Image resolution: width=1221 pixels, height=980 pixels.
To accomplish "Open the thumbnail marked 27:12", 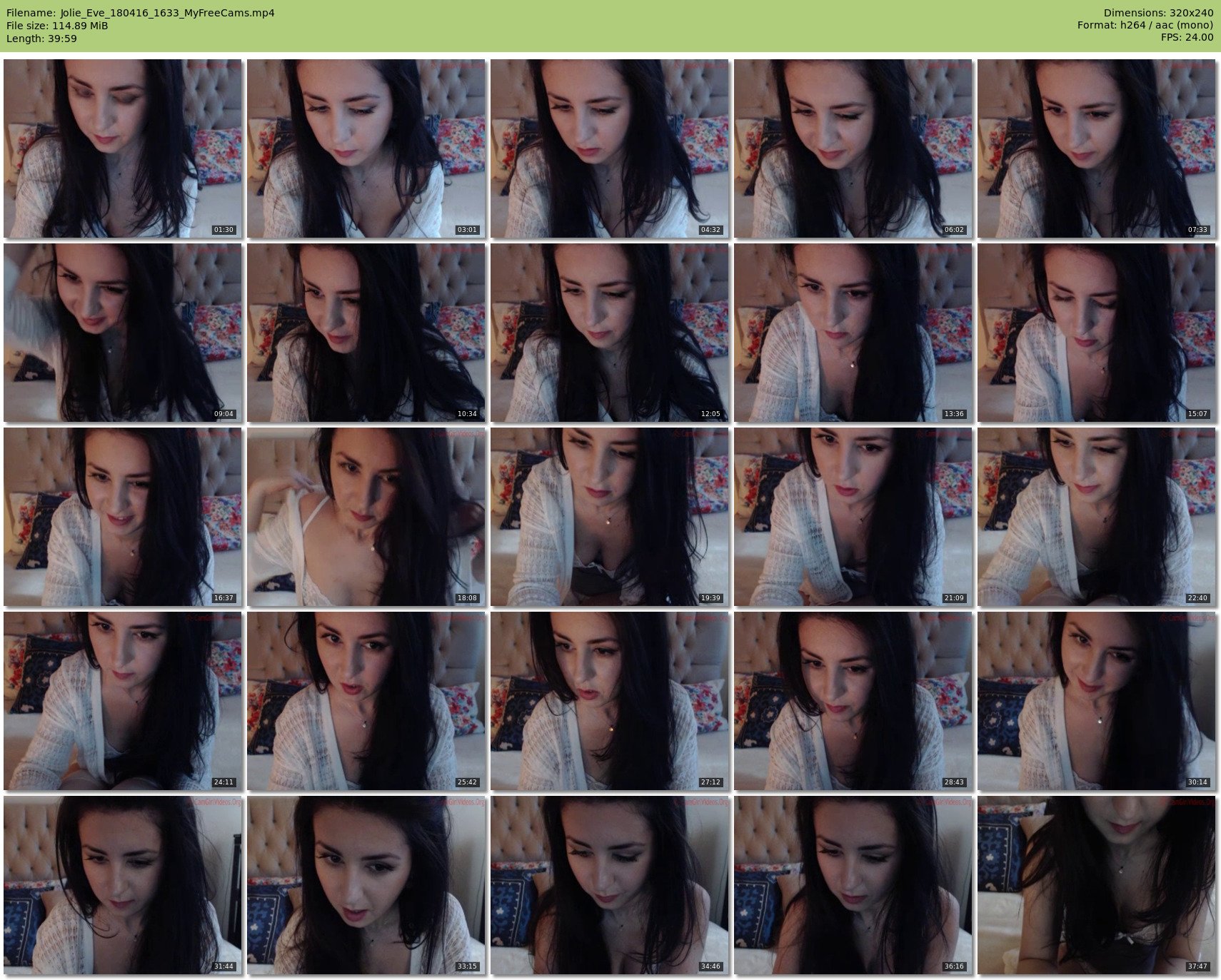I will (x=610, y=701).
